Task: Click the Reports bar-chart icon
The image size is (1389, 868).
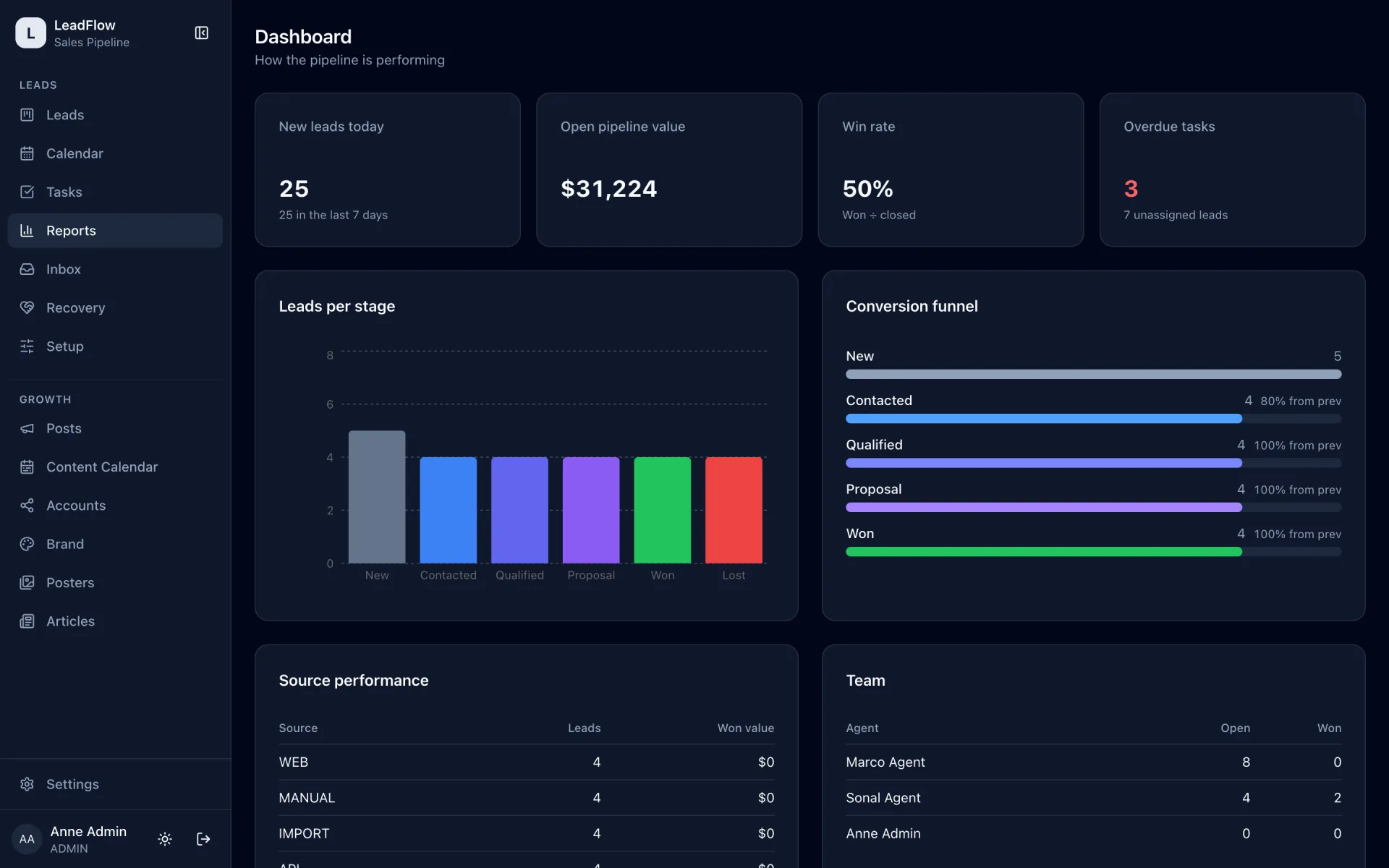Action: (27, 231)
